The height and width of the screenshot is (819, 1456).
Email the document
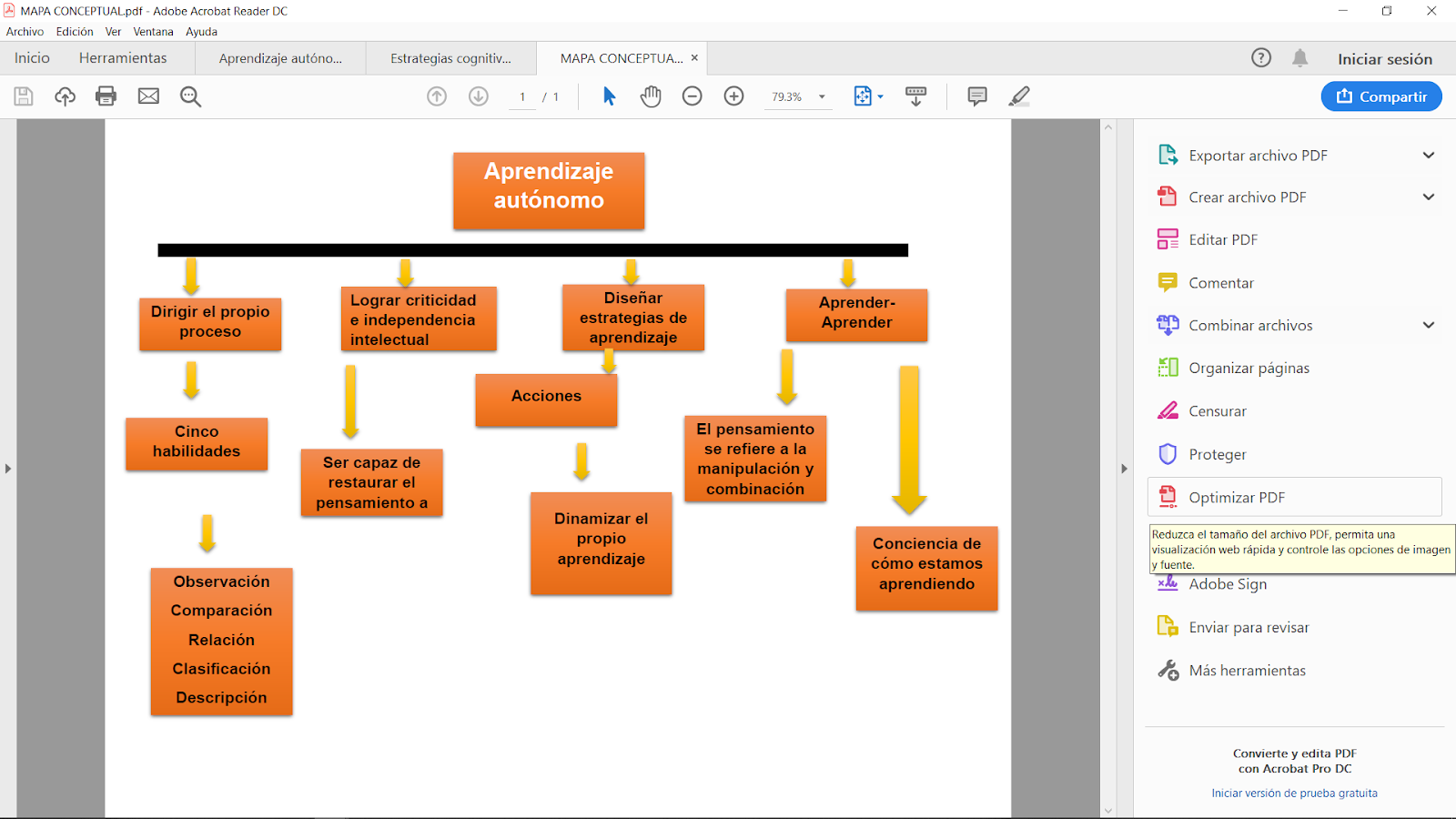pyautogui.click(x=148, y=96)
